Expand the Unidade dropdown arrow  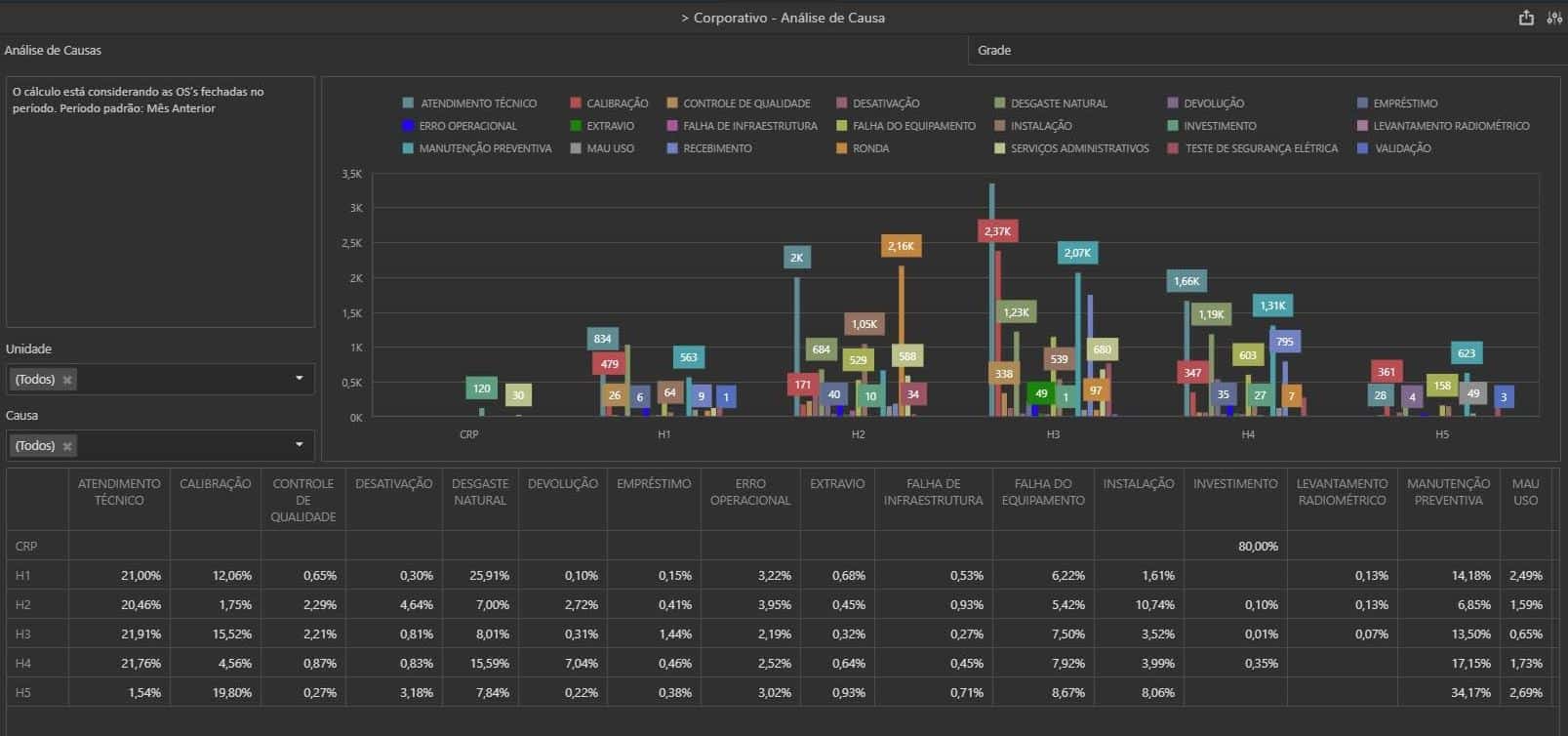tap(300, 379)
